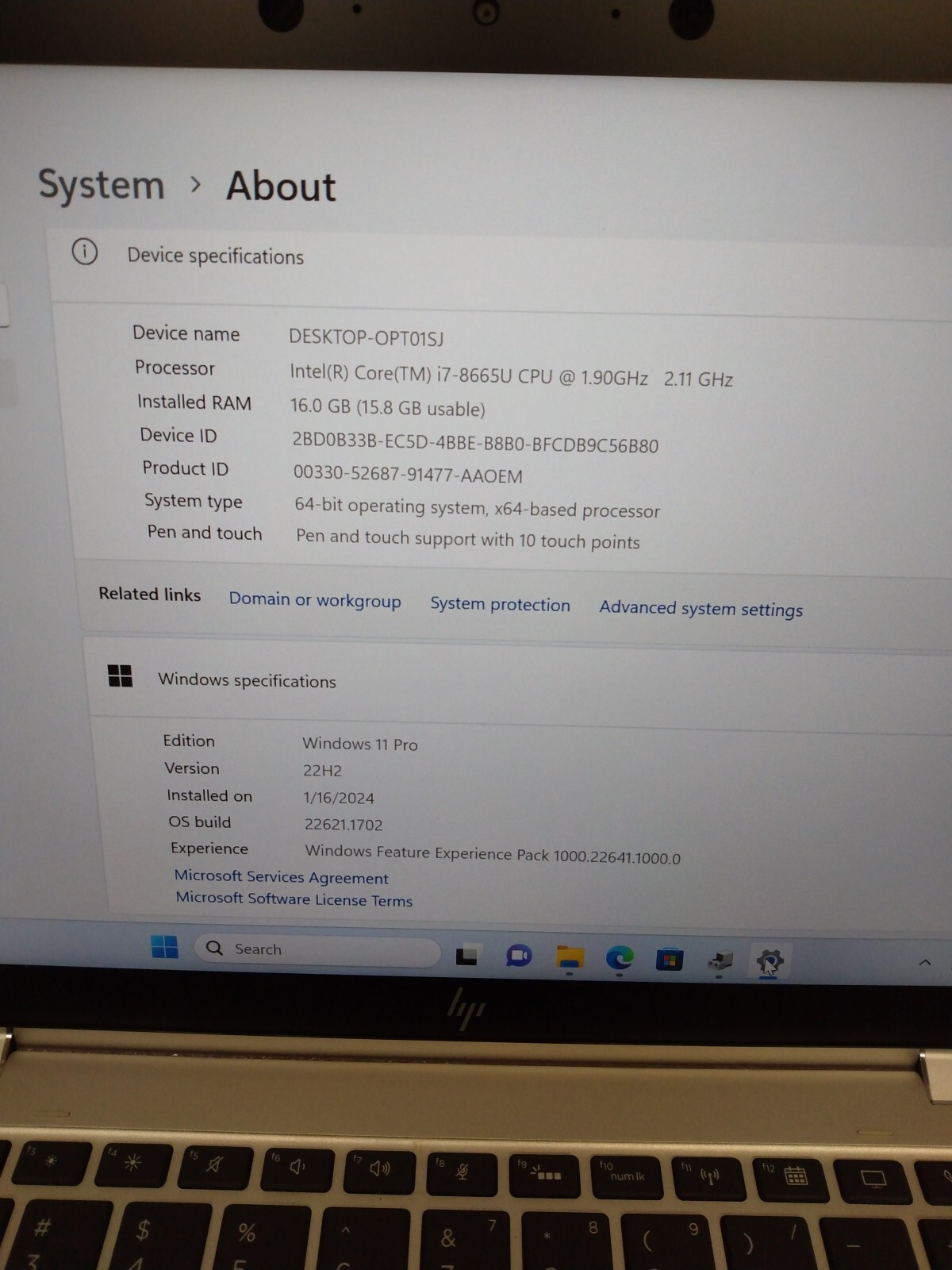Select the Installed RAM value 16.0 GB
952x1270 pixels.
[387, 407]
